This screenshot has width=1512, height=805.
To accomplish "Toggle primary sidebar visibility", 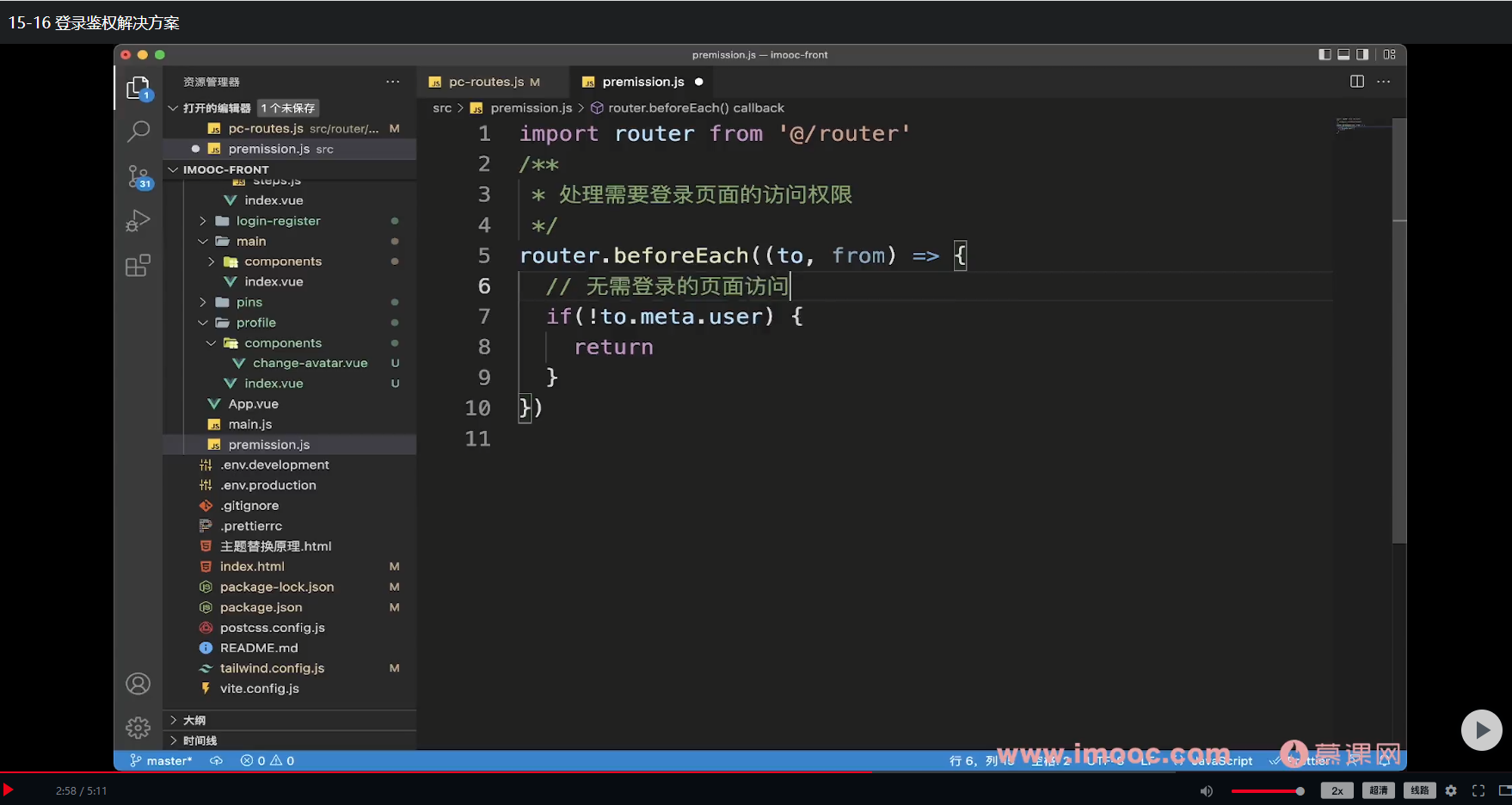I will coord(1325,54).
